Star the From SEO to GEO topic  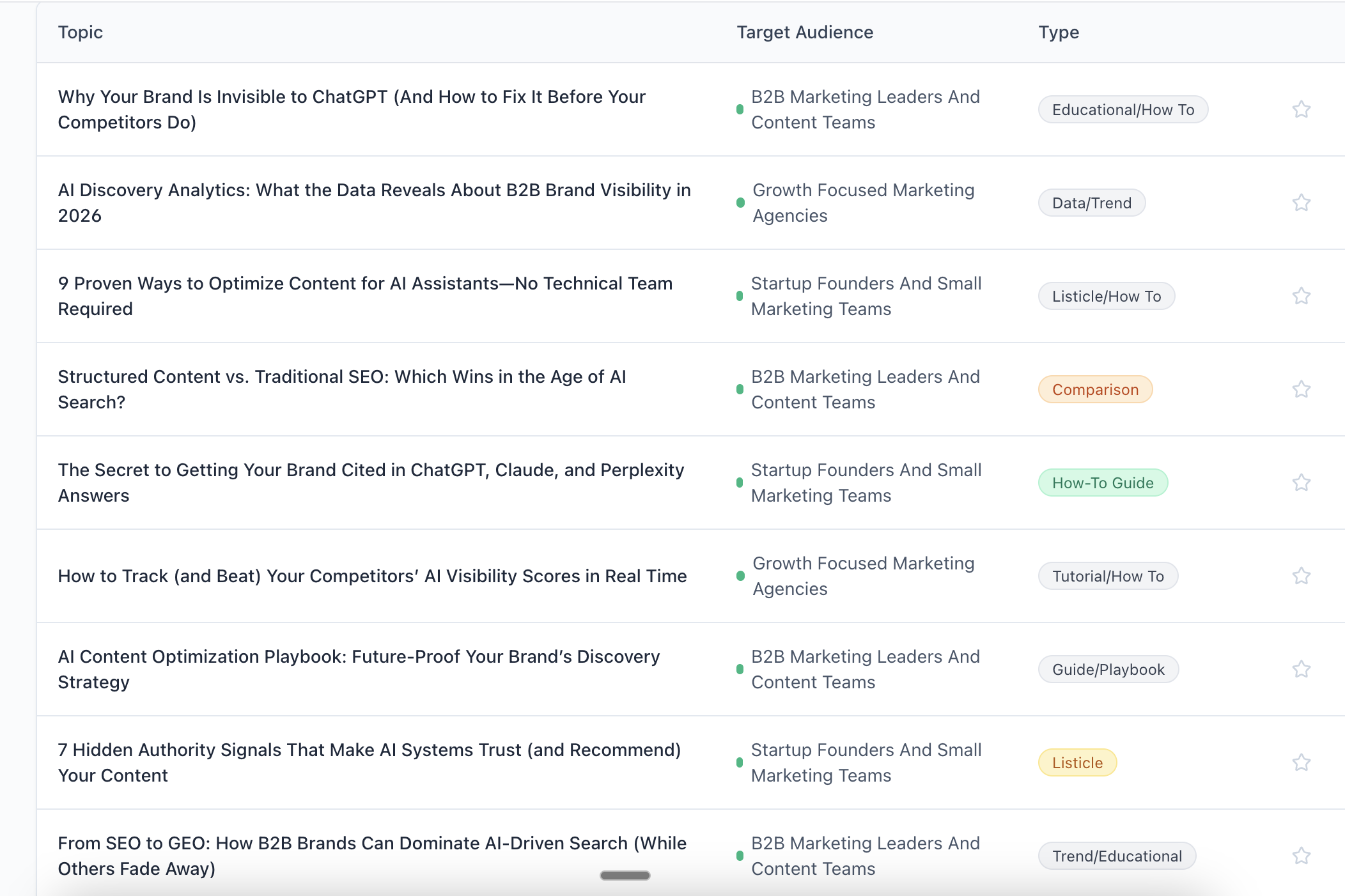tap(1301, 856)
